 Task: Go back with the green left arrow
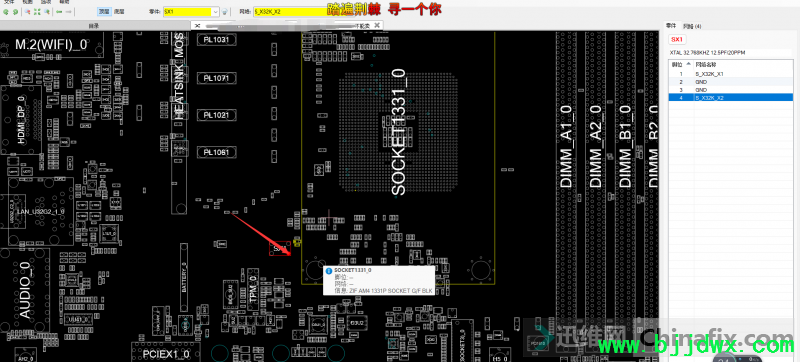[59, 12]
